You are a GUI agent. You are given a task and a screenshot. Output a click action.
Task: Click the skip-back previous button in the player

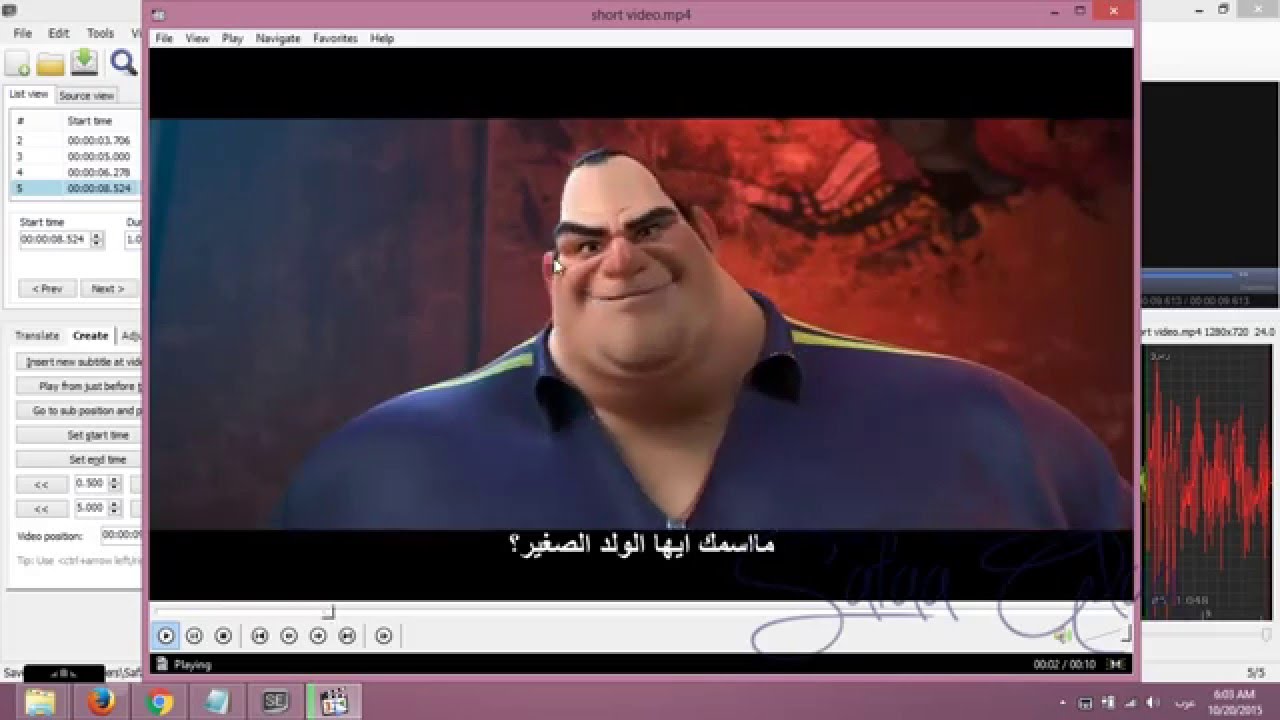tap(259, 635)
